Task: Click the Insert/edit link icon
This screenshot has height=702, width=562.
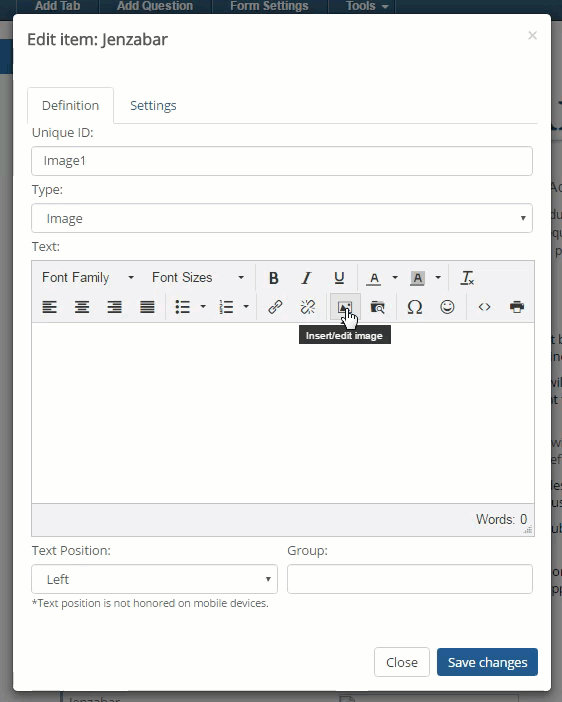Action: [275, 307]
